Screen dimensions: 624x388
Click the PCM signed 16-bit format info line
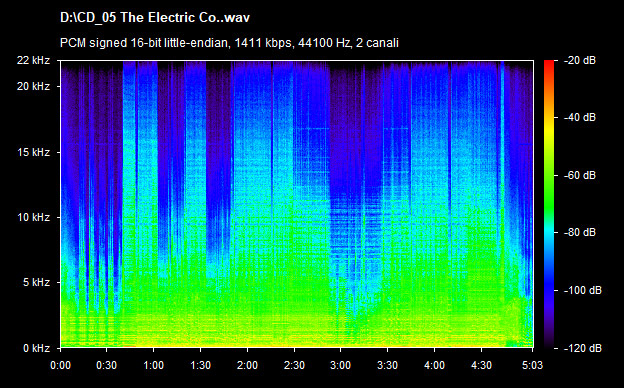click(229, 43)
